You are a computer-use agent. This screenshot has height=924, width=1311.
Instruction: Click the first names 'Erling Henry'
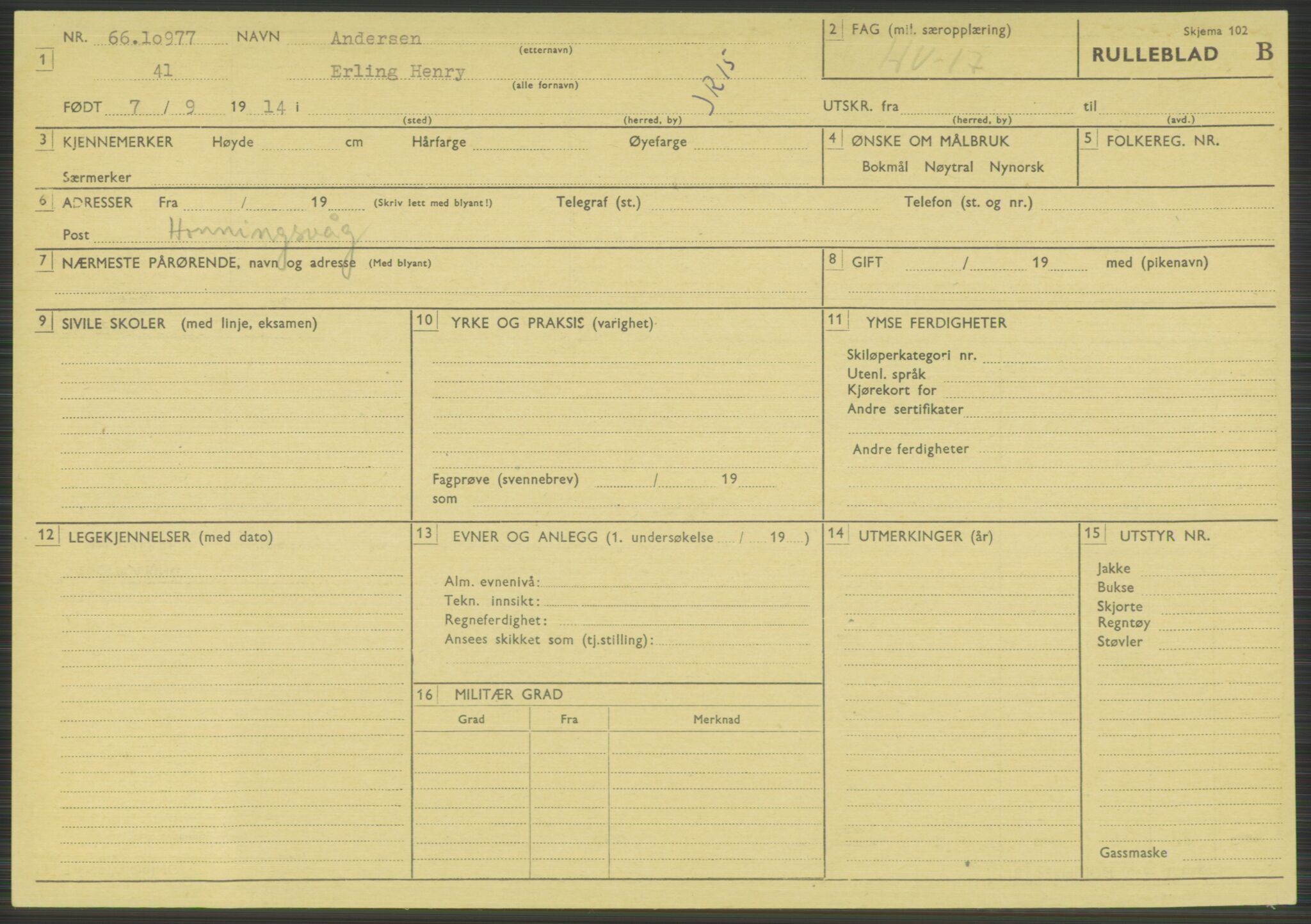398,72
